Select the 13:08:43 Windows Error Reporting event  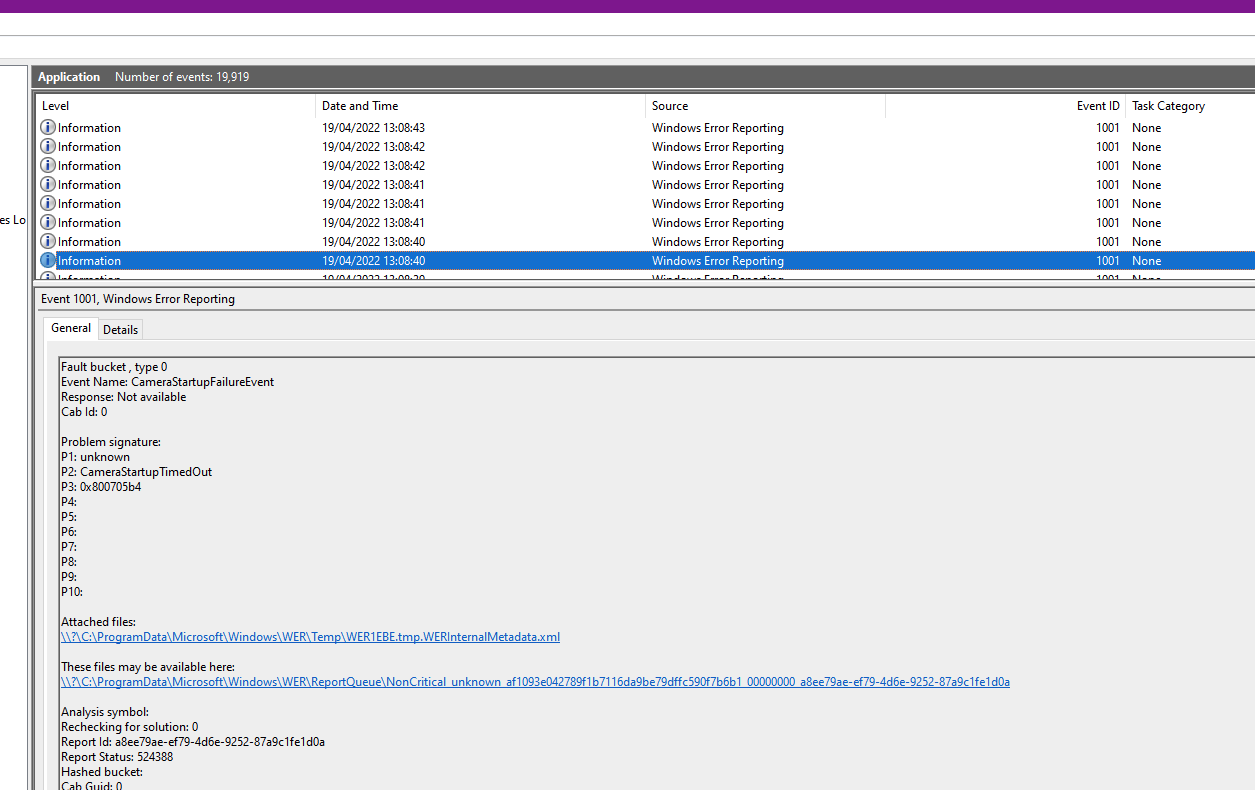click(400, 127)
